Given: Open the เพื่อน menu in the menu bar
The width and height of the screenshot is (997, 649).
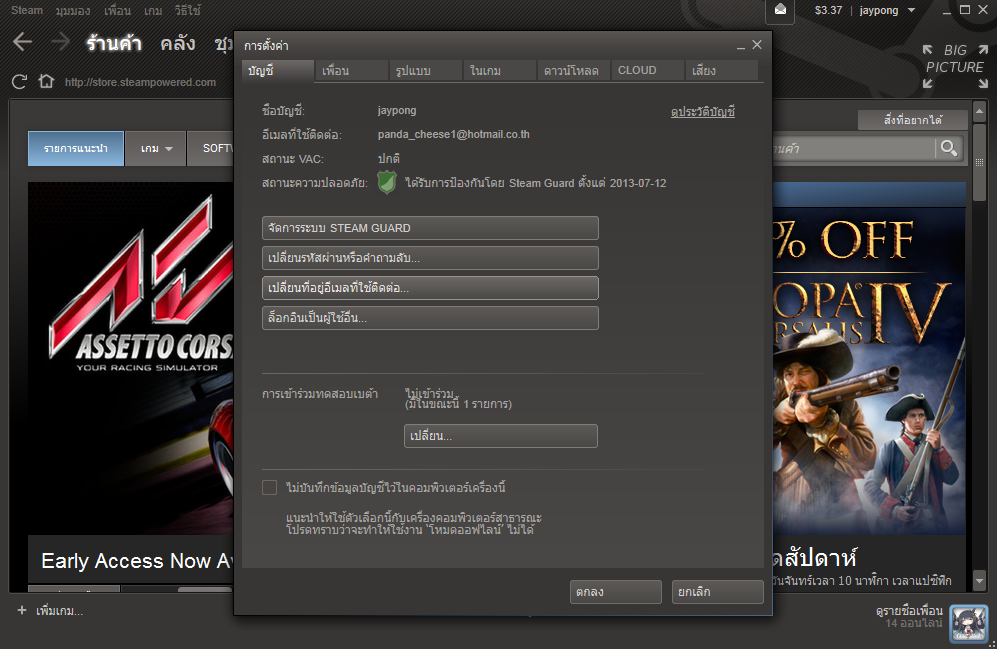Looking at the screenshot, I should pyautogui.click(x=117, y=11).
